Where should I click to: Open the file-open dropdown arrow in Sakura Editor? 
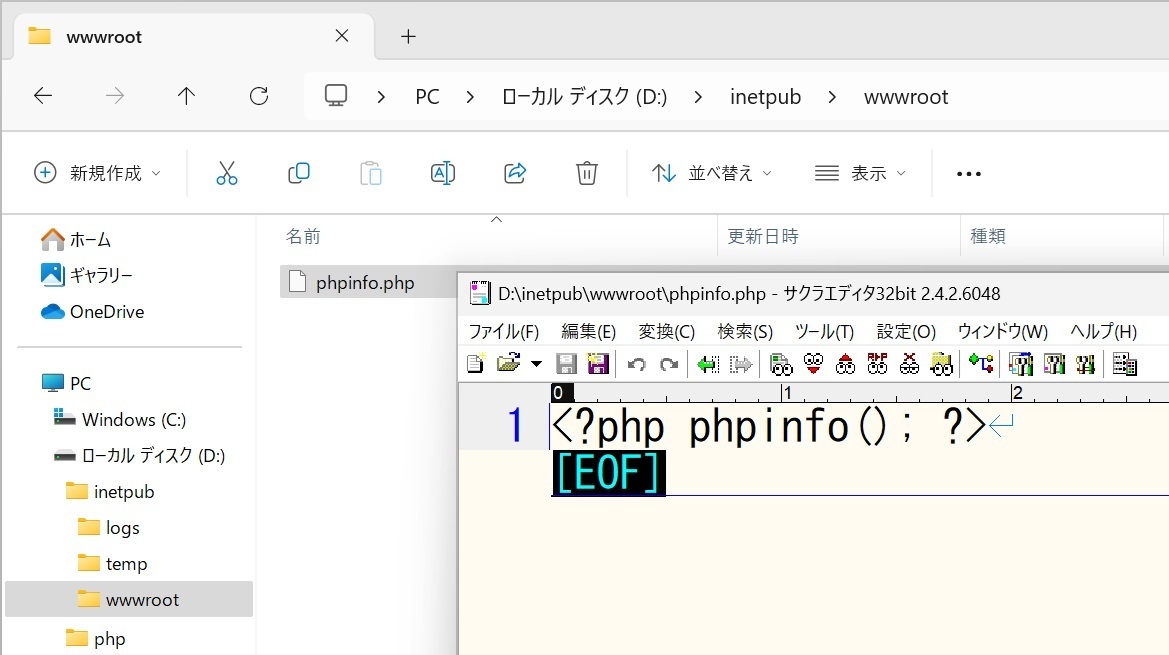coord(537,364)
